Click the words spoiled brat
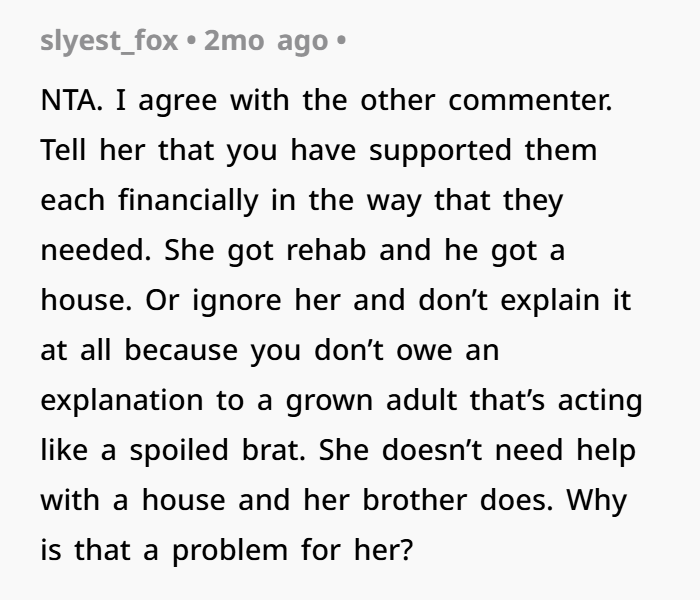Screen dimensions: 700x600 [218, 450]
